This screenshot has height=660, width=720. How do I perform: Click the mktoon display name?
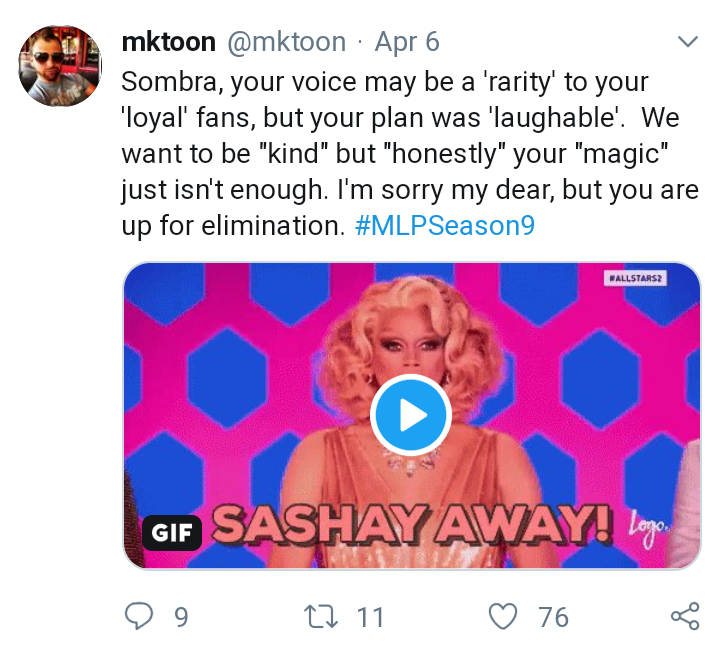pyautogui.click(x=169, y=42)
